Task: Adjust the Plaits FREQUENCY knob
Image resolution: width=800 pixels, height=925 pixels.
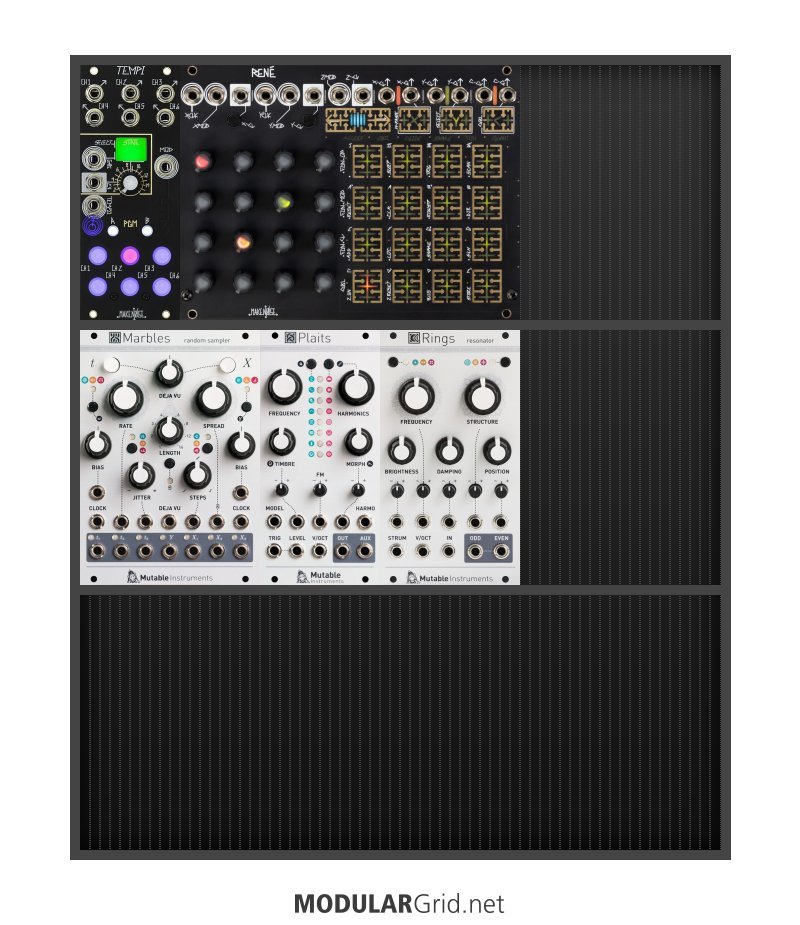Action: pyautogui.click(x=284, y=388)
